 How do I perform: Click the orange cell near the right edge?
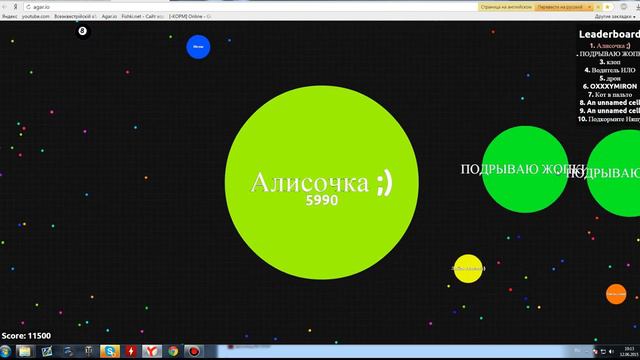[x=616, y=294]
